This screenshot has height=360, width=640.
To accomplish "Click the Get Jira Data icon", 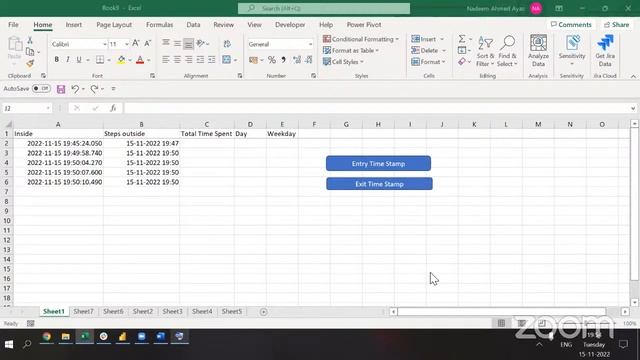I will pos(605,51).
